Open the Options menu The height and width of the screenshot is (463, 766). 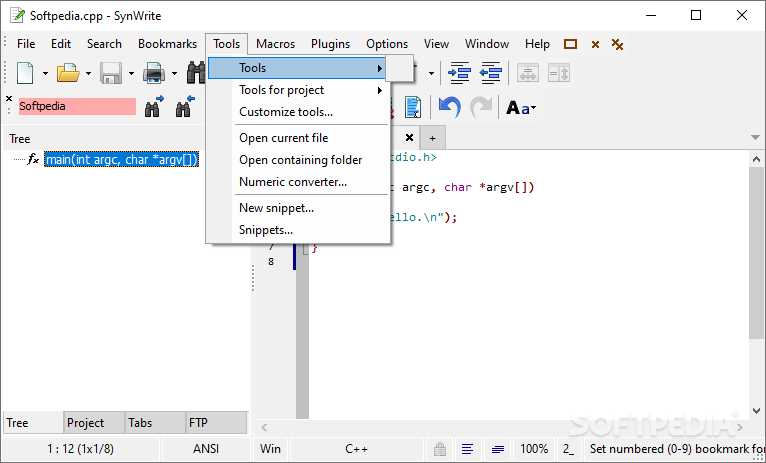click(x=387, y=44)
